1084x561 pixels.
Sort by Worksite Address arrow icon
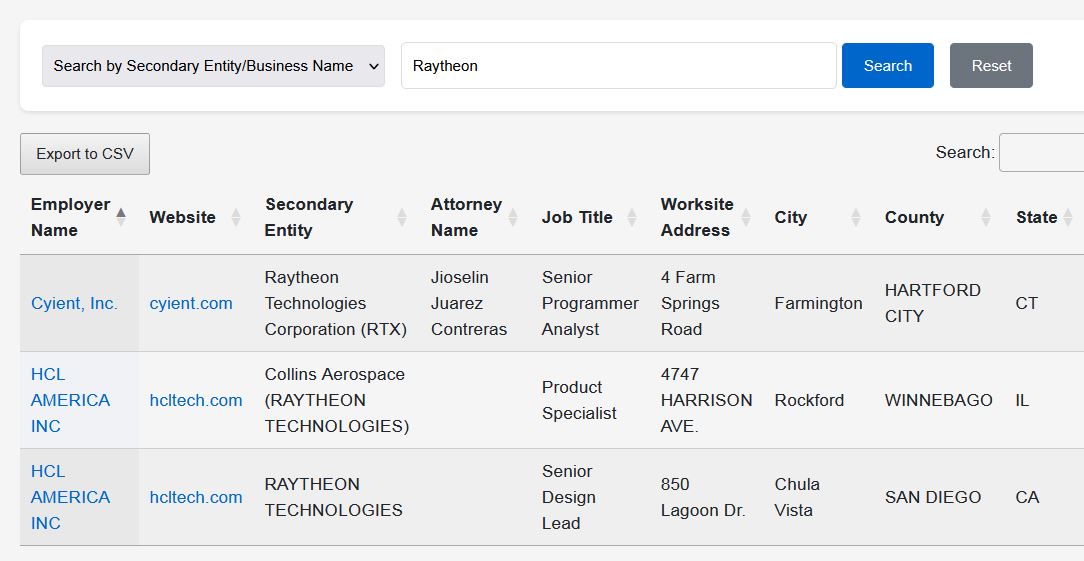(x=746, y=217)
